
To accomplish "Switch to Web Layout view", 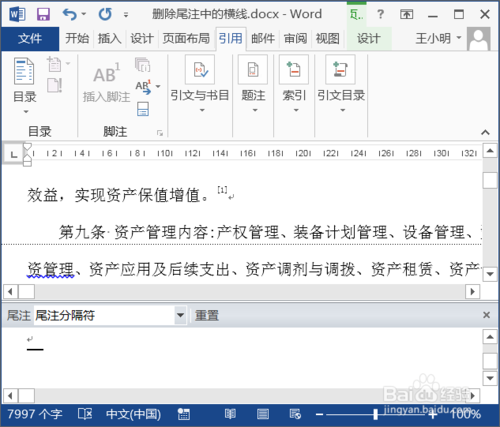I will (x=295, y=414).
